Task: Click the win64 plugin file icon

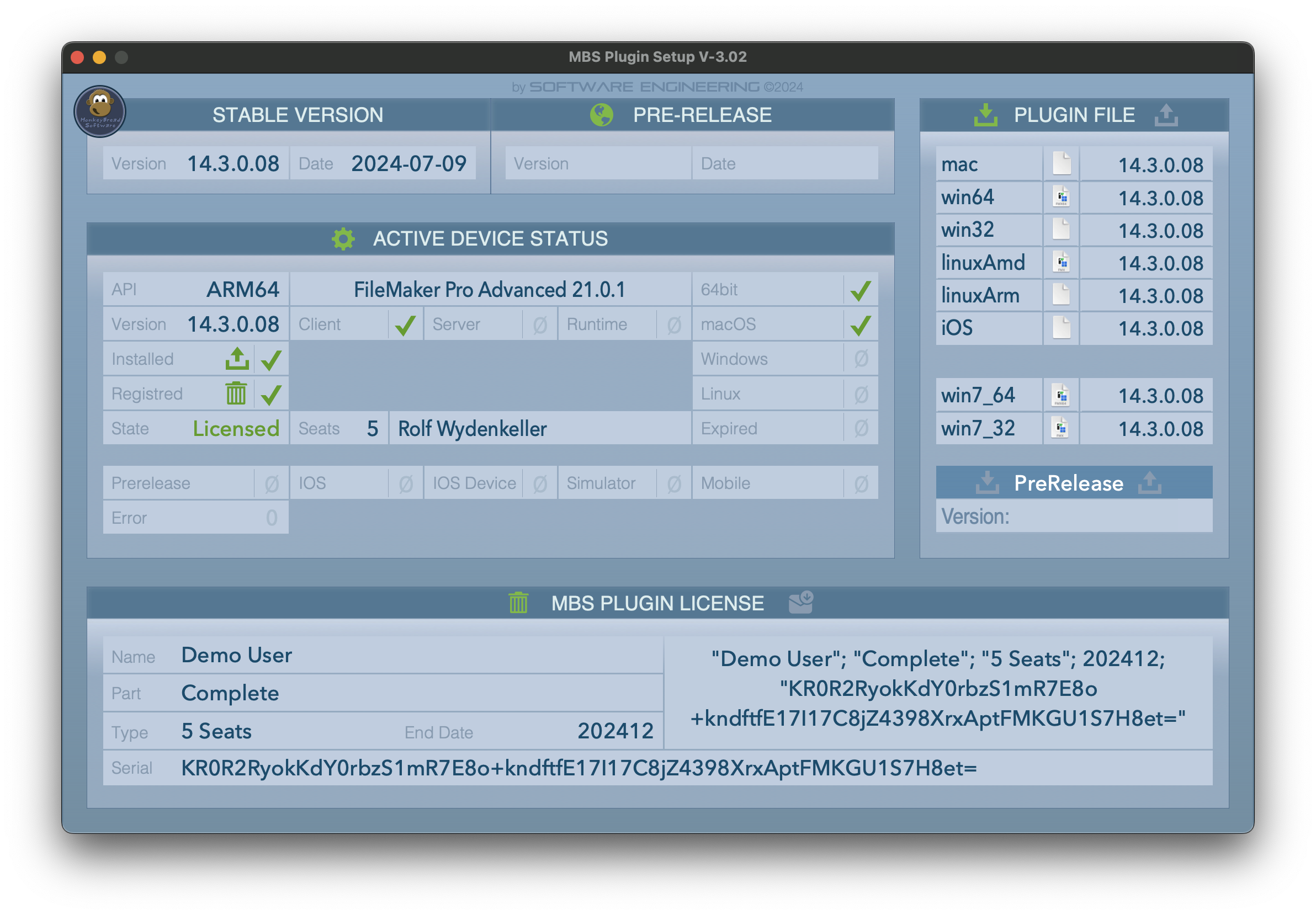Action: pyautogui.click(x=1061, y=197)
